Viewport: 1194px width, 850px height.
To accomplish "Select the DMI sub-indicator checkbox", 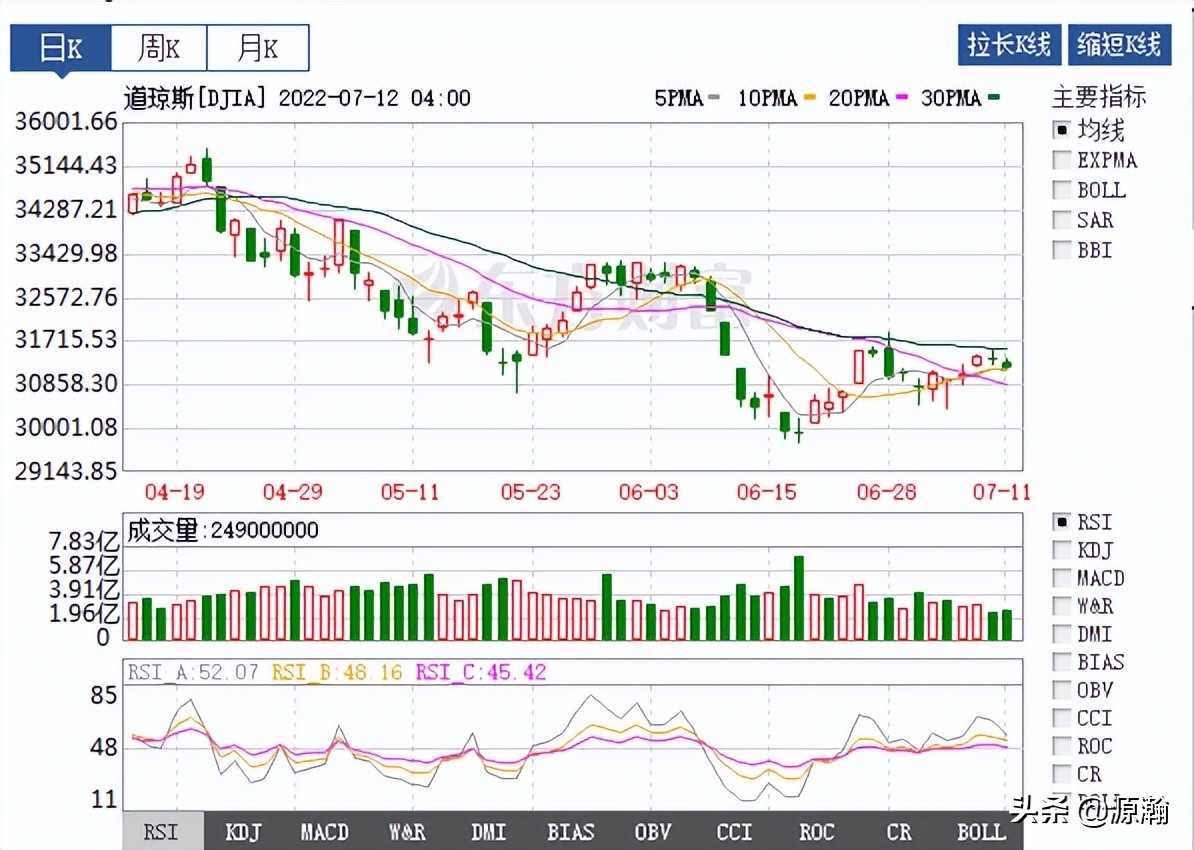I will 1062,634.
